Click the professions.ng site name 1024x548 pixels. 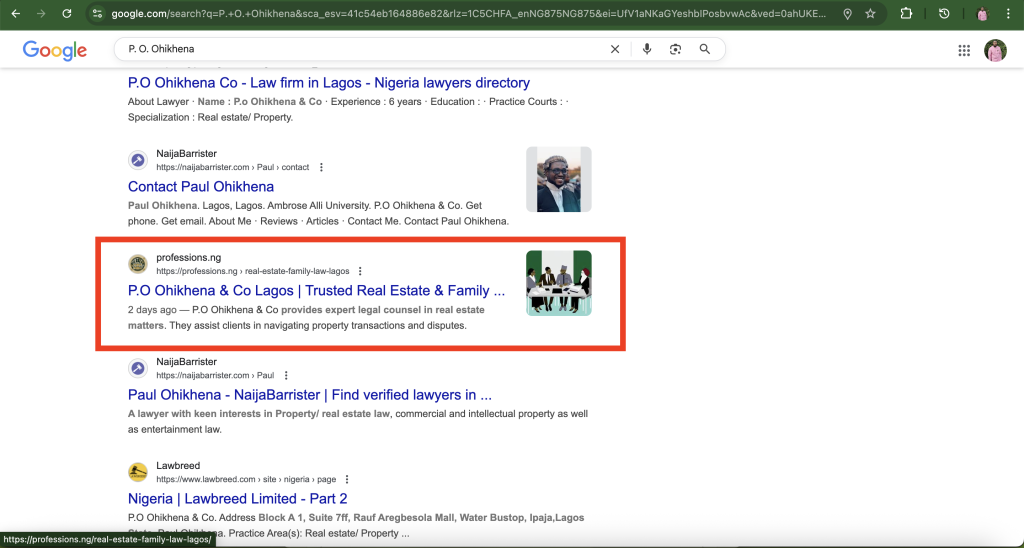tap(189, 257)
